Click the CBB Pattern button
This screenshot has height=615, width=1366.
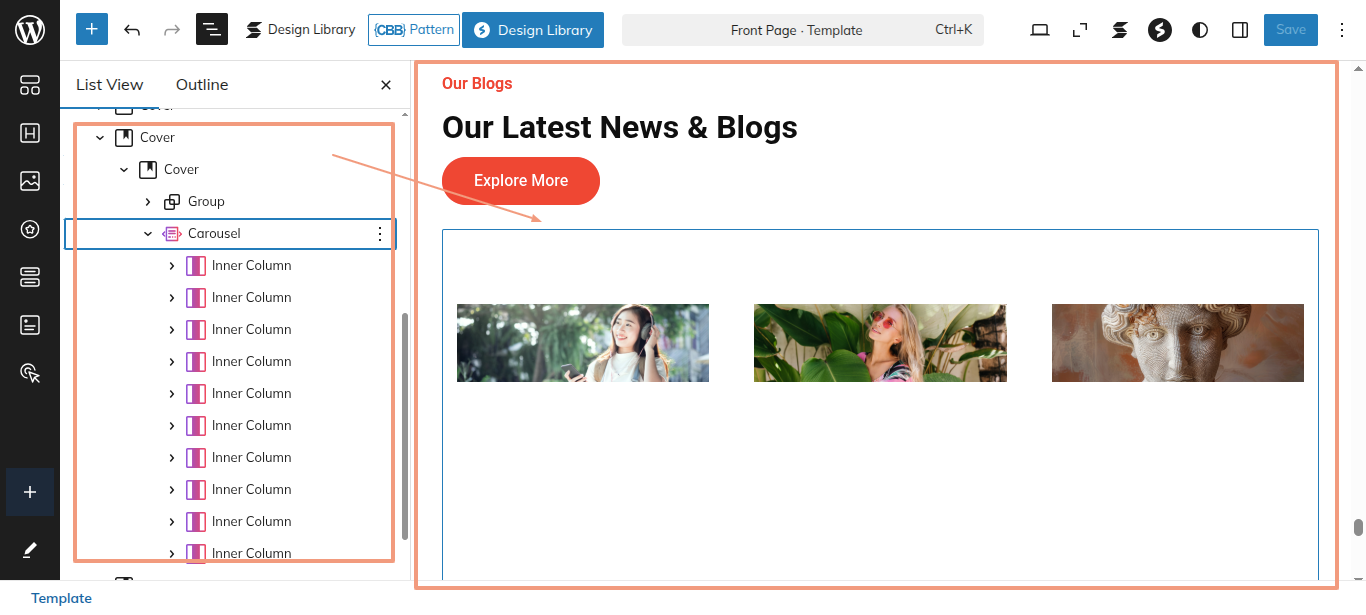(414, 29)
